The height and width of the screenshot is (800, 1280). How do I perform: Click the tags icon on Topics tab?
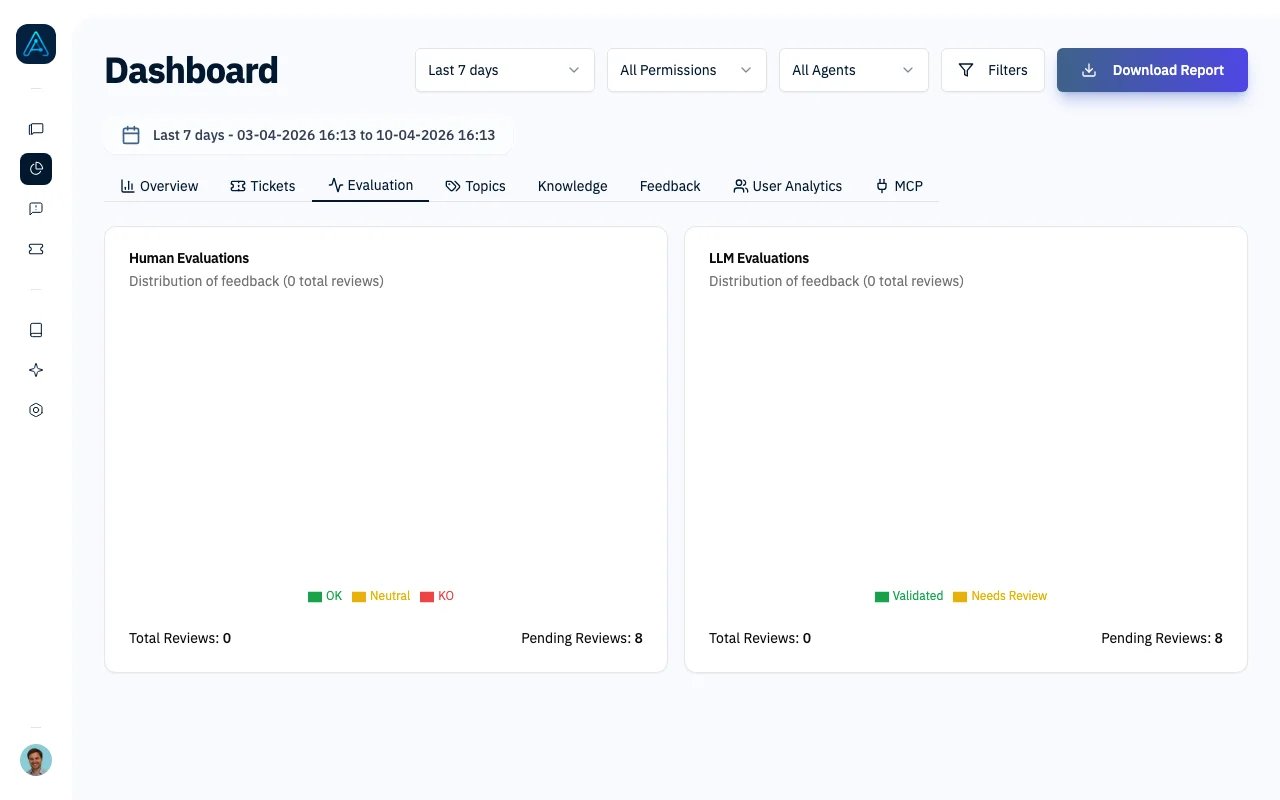pos(453,186)
